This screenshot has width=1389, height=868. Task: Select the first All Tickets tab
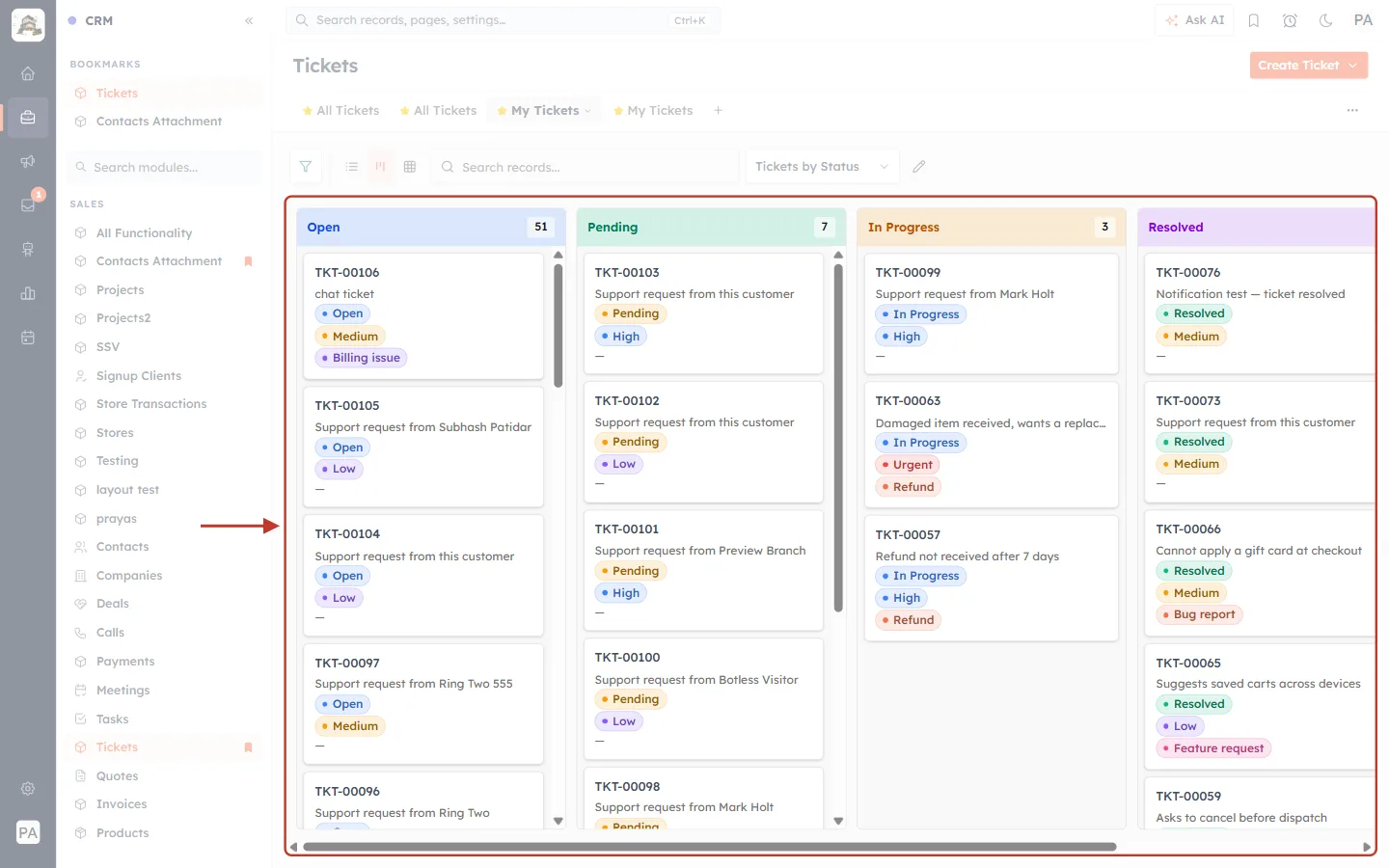point(341,111)
